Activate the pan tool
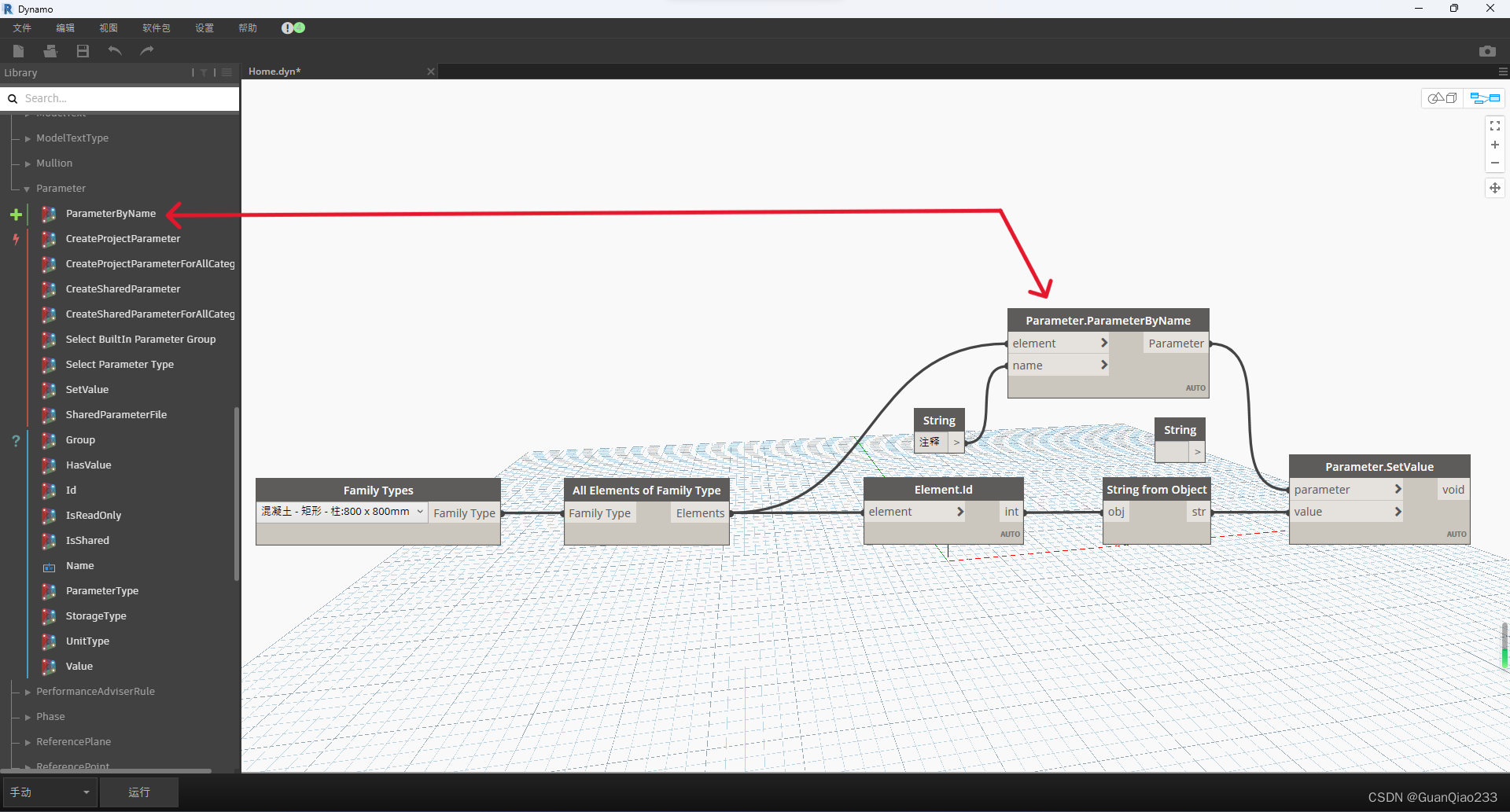This screenshot has width=1510, height=812. click(x=1495, y=188)
